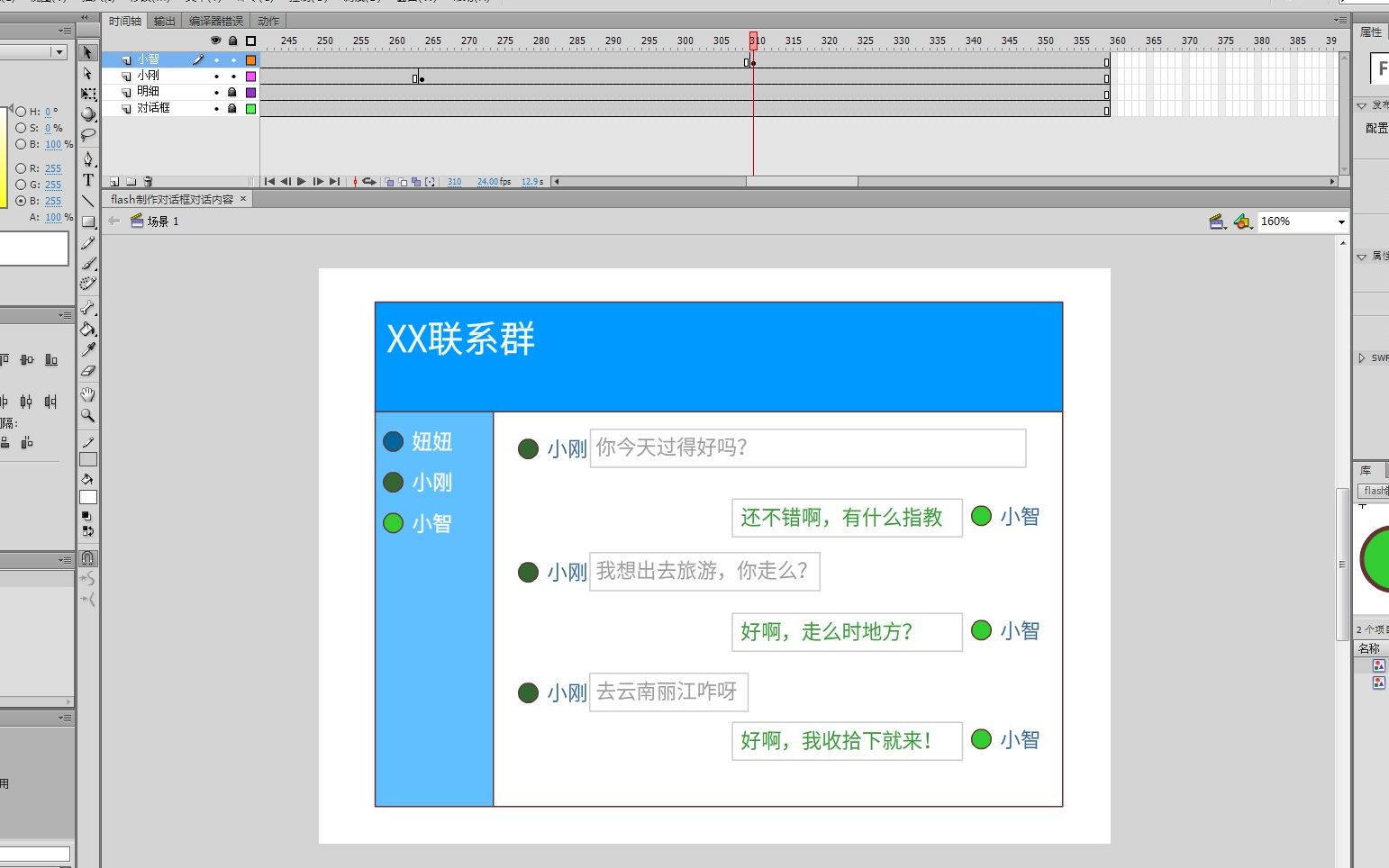1389x868 pixels.
Task: Click the orange outline color of 小智 layer
Action: point(251,60)
